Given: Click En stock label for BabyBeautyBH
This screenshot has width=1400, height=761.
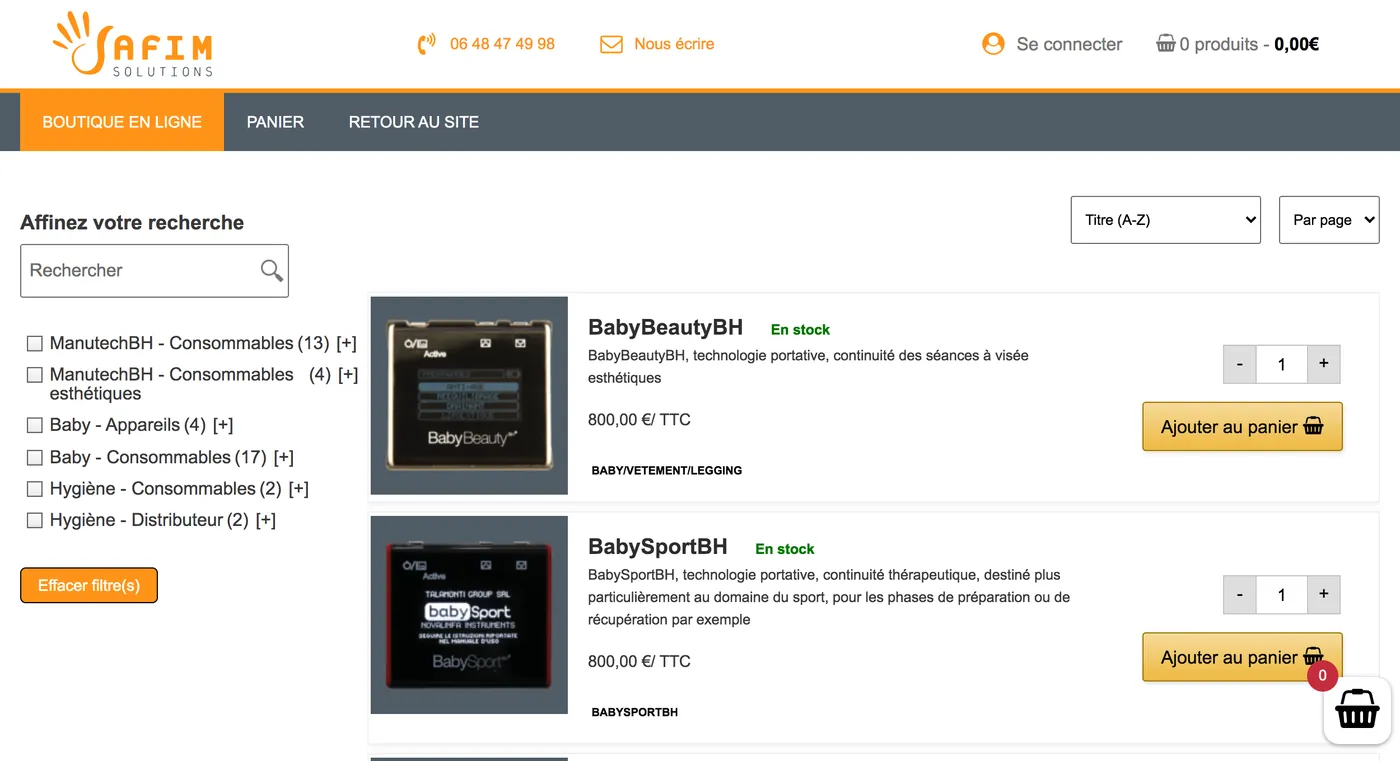Looking at the screenshot, I should [x=800, y=329].
